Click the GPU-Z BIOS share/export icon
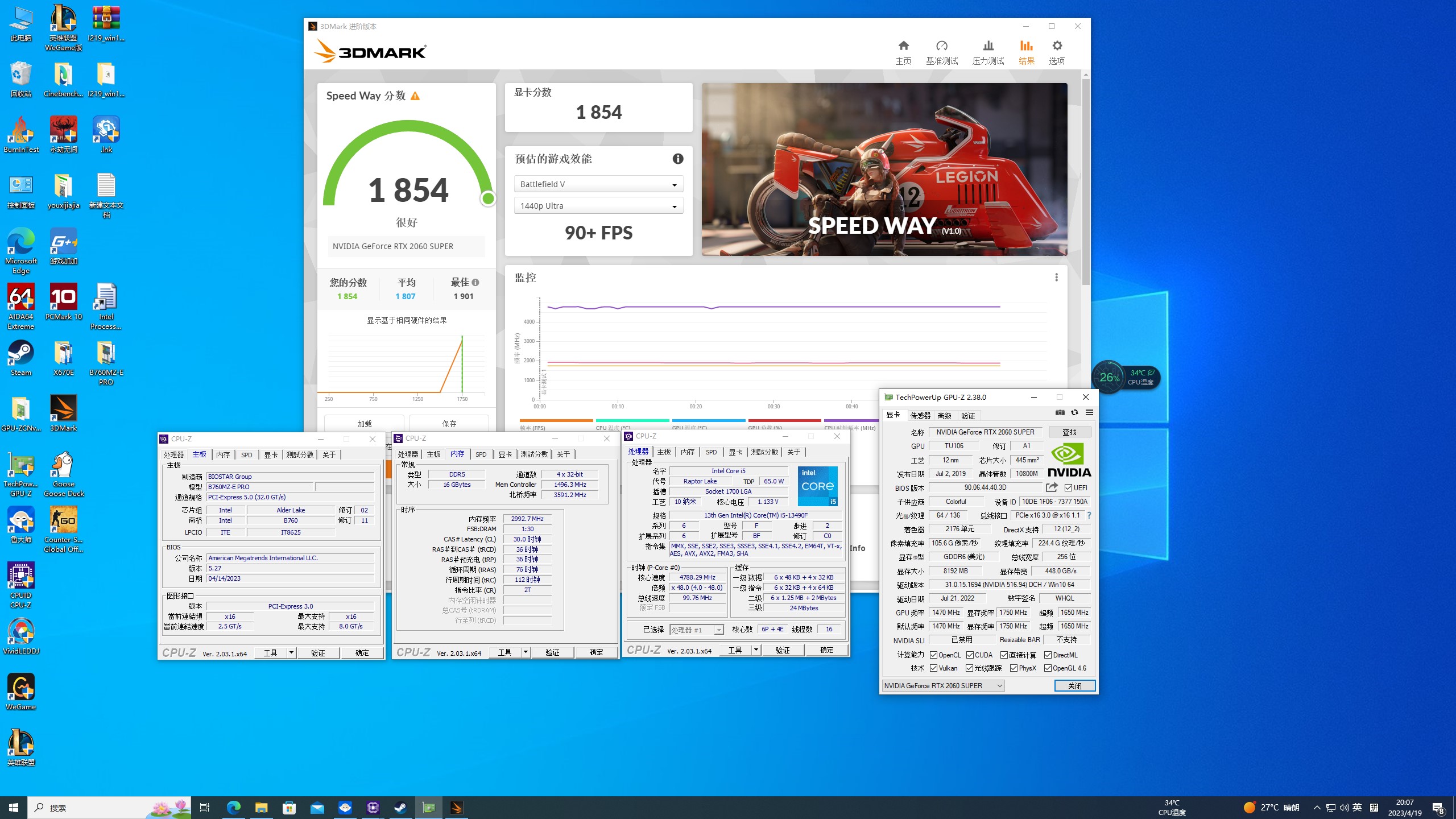This screenshot has width=1456, height=819. (1052, 487)
